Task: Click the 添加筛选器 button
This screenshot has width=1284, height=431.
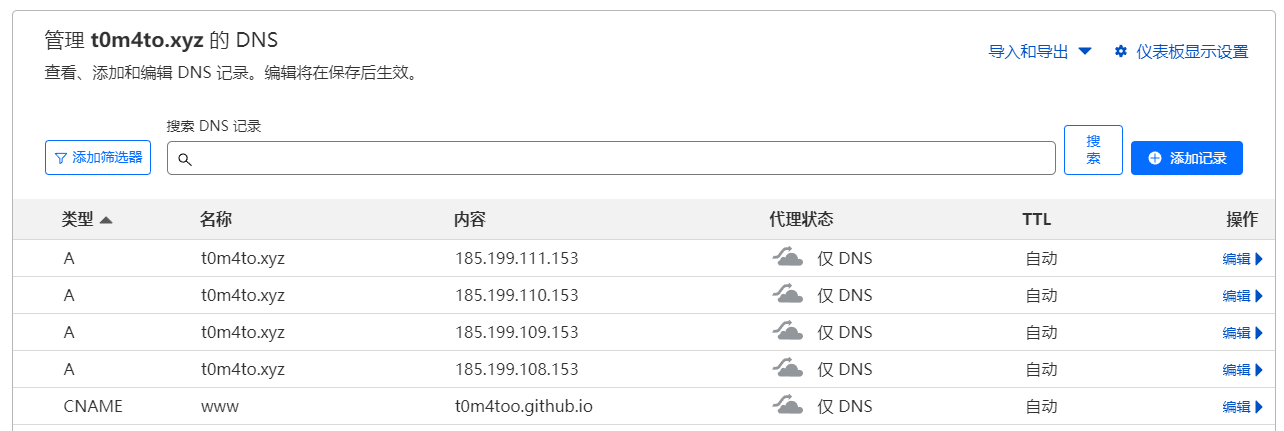Action: (x=98, y=158)
